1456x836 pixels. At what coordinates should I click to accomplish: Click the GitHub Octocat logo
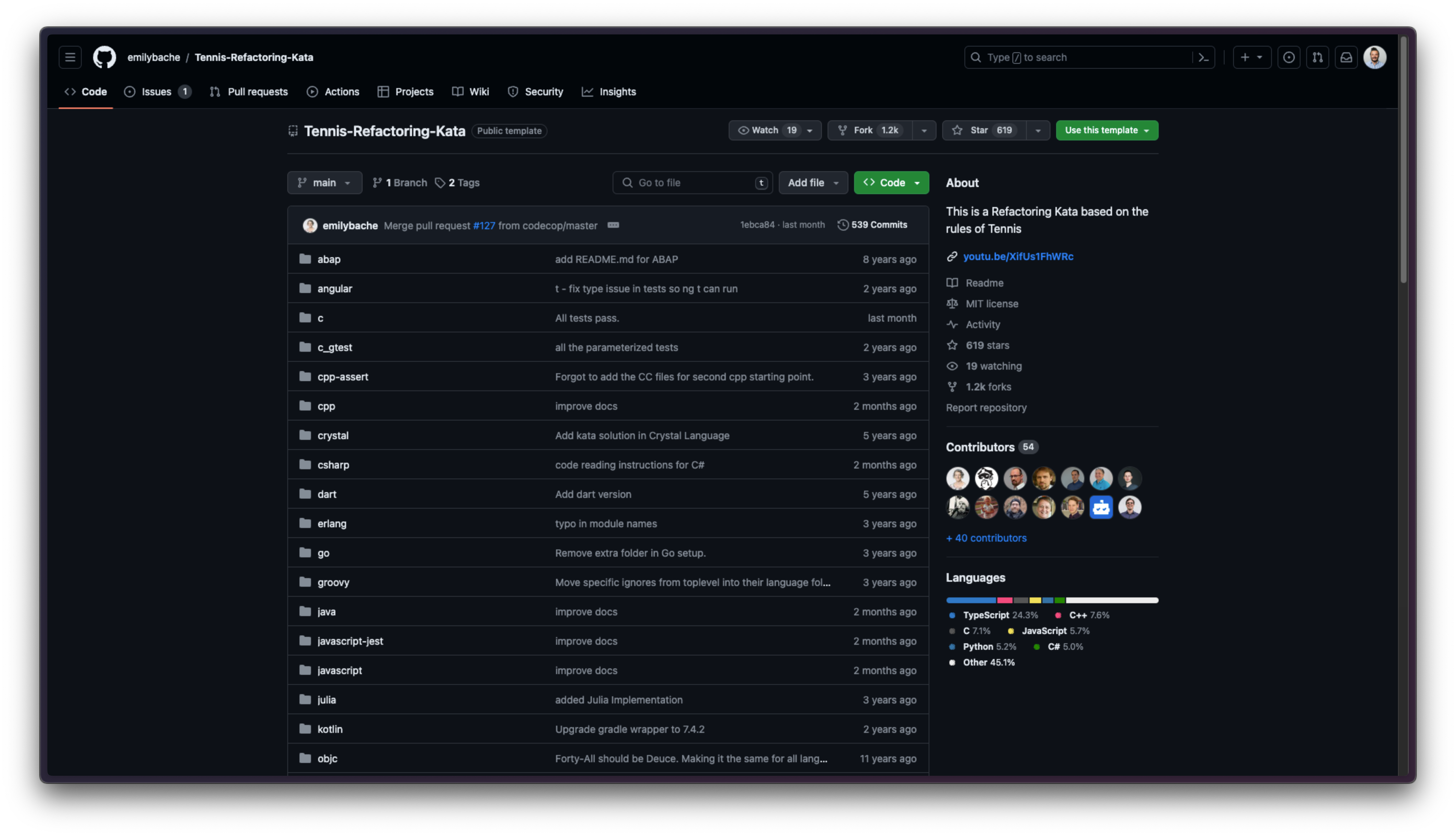105,57
